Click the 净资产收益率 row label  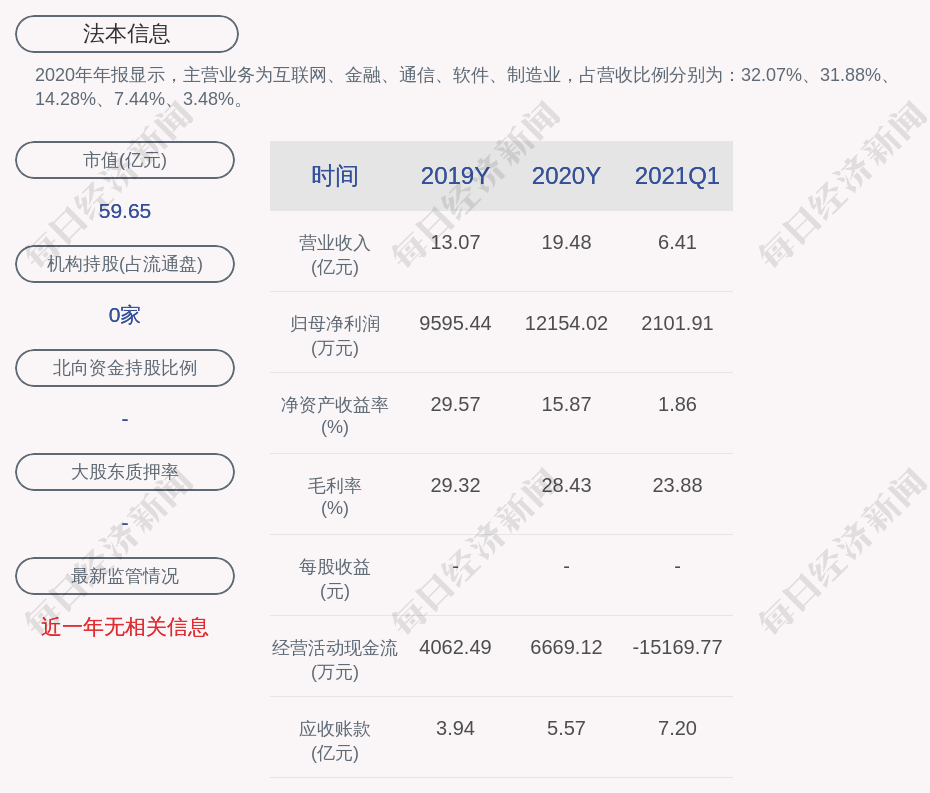pos(334,415)
